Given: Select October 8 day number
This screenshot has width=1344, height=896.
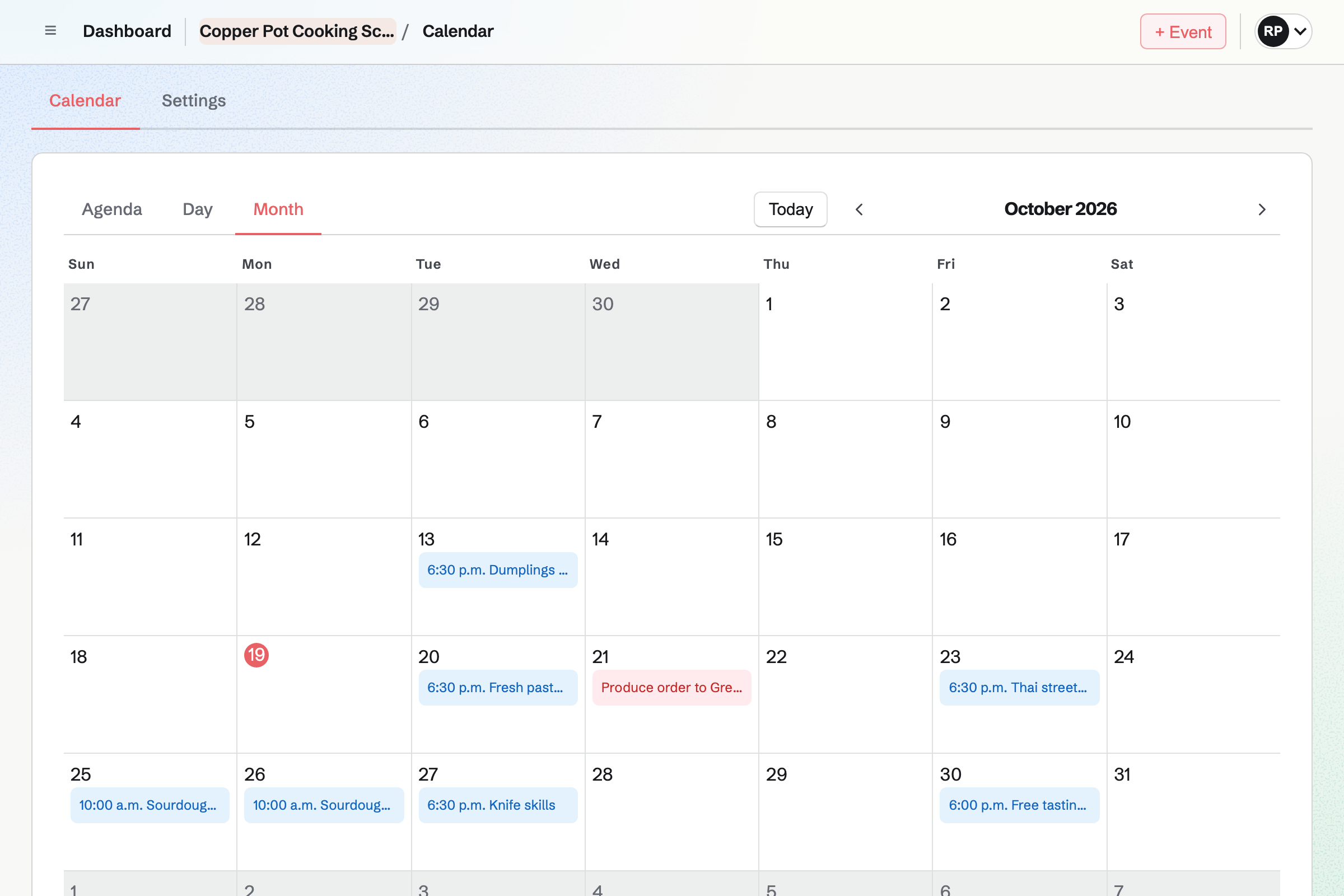Looking at the screenshot, I should (771, 422).
